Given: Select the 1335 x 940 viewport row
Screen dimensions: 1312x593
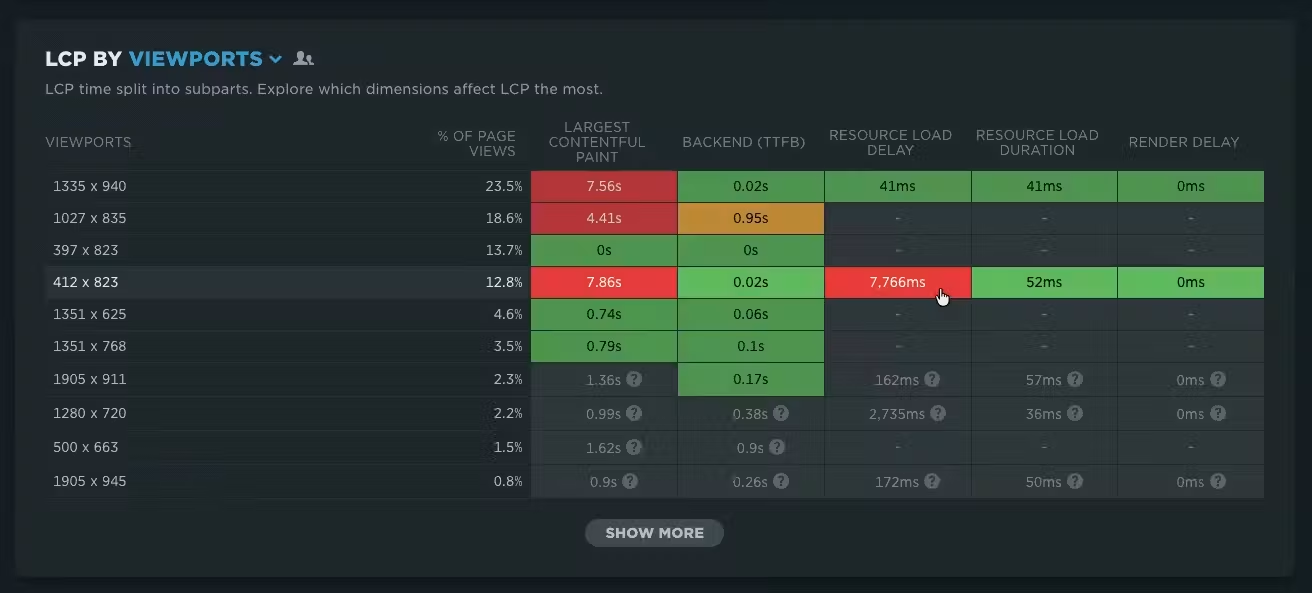Looking at the screenshot, I should point(654,186).
